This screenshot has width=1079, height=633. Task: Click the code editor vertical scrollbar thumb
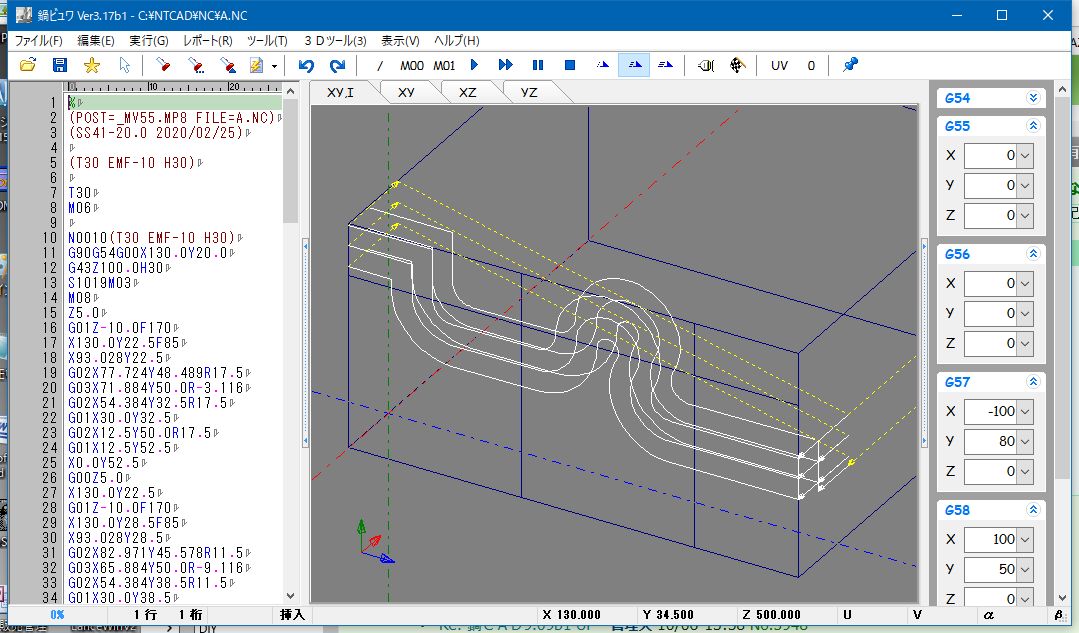pyautogui.click(x=290, y=161)
